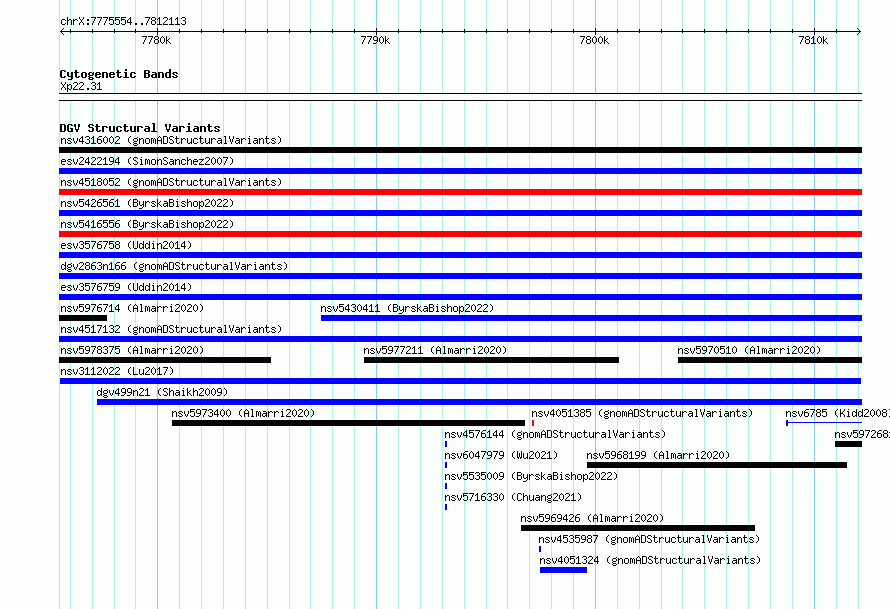Open nsv5973400 Almarri2020 variant
The height and width of the screenshot is (609, 890).
[x=243, y=413]
